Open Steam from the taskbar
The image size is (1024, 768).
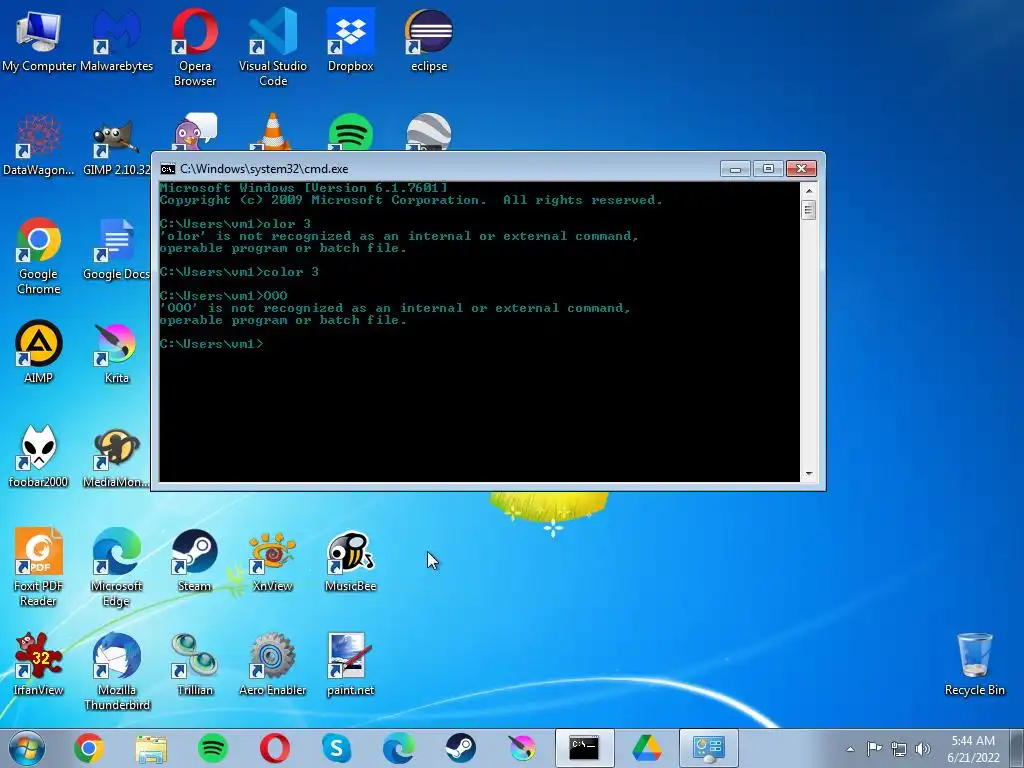460,748
